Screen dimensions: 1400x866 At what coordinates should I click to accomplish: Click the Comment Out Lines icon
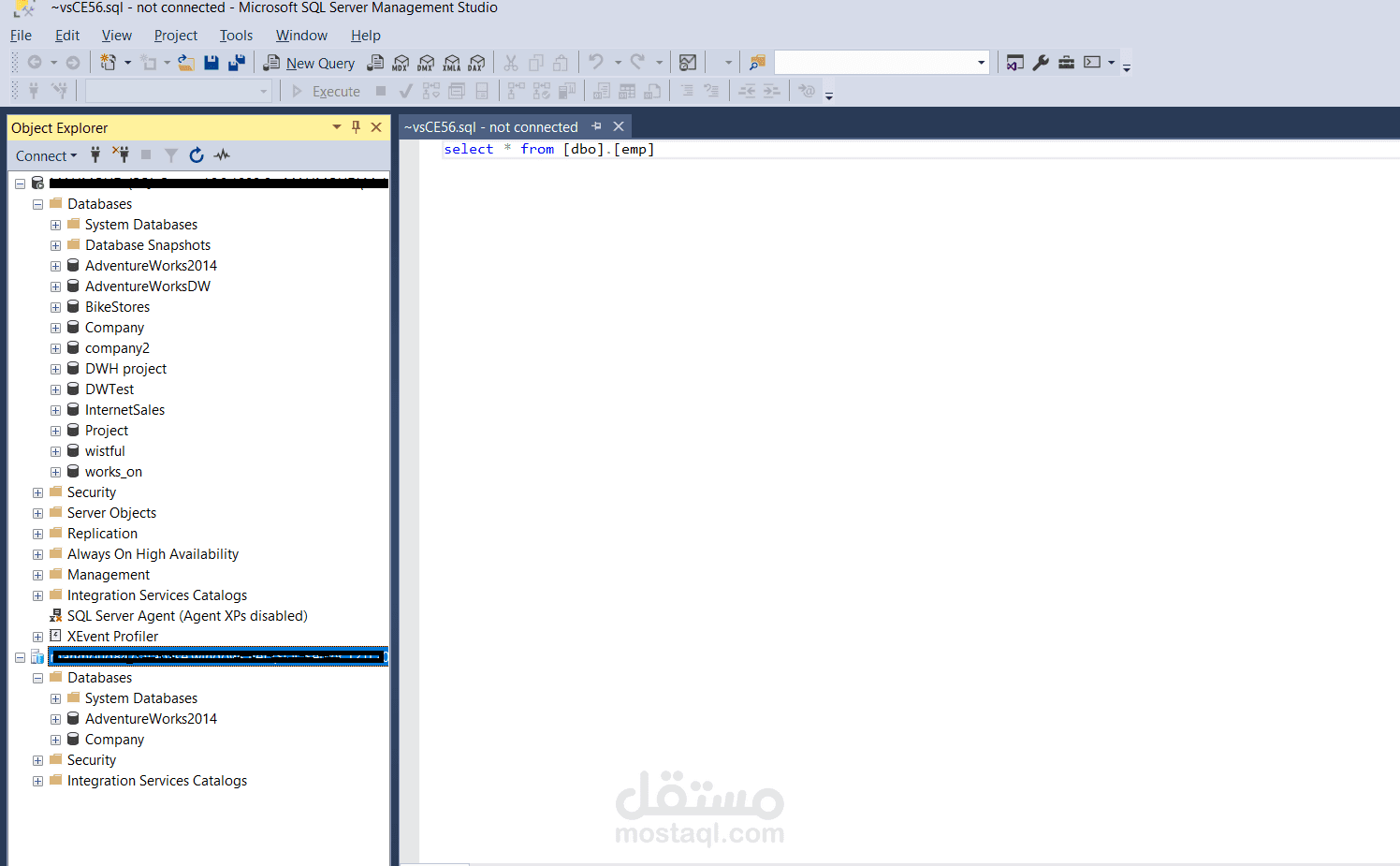tap(687, 91)
